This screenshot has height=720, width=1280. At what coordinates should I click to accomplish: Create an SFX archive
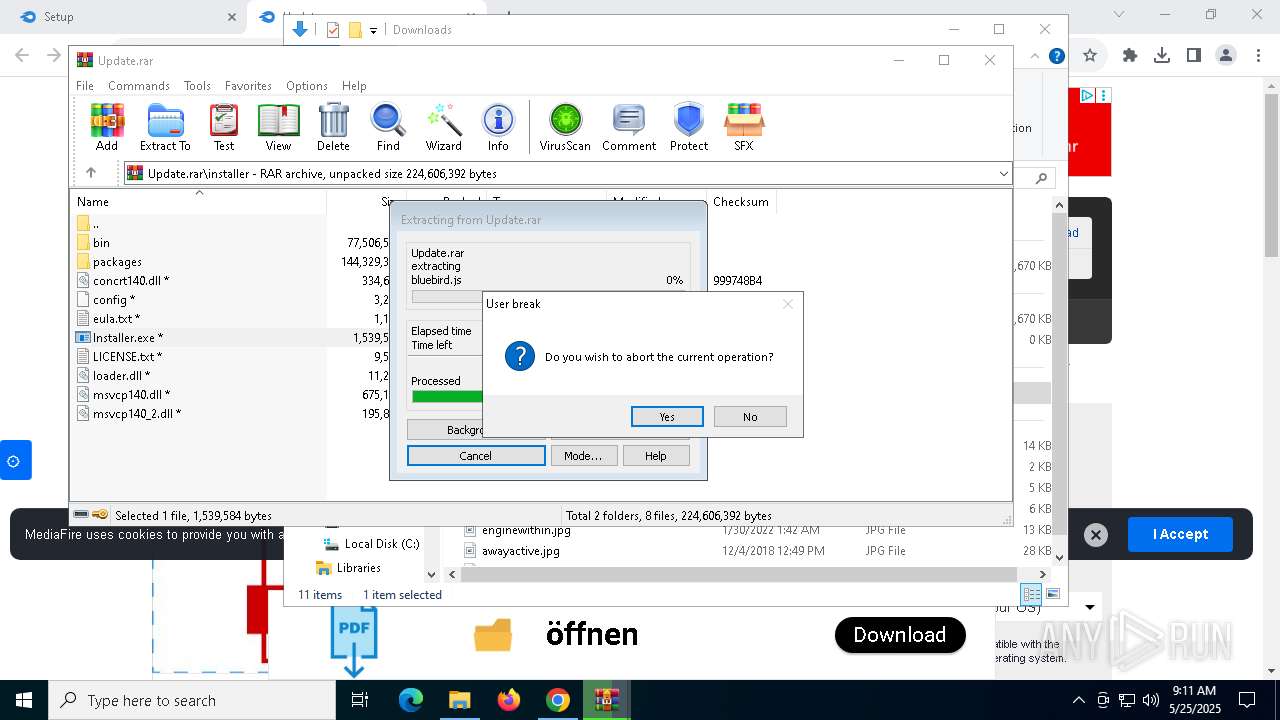click(743, 127)
